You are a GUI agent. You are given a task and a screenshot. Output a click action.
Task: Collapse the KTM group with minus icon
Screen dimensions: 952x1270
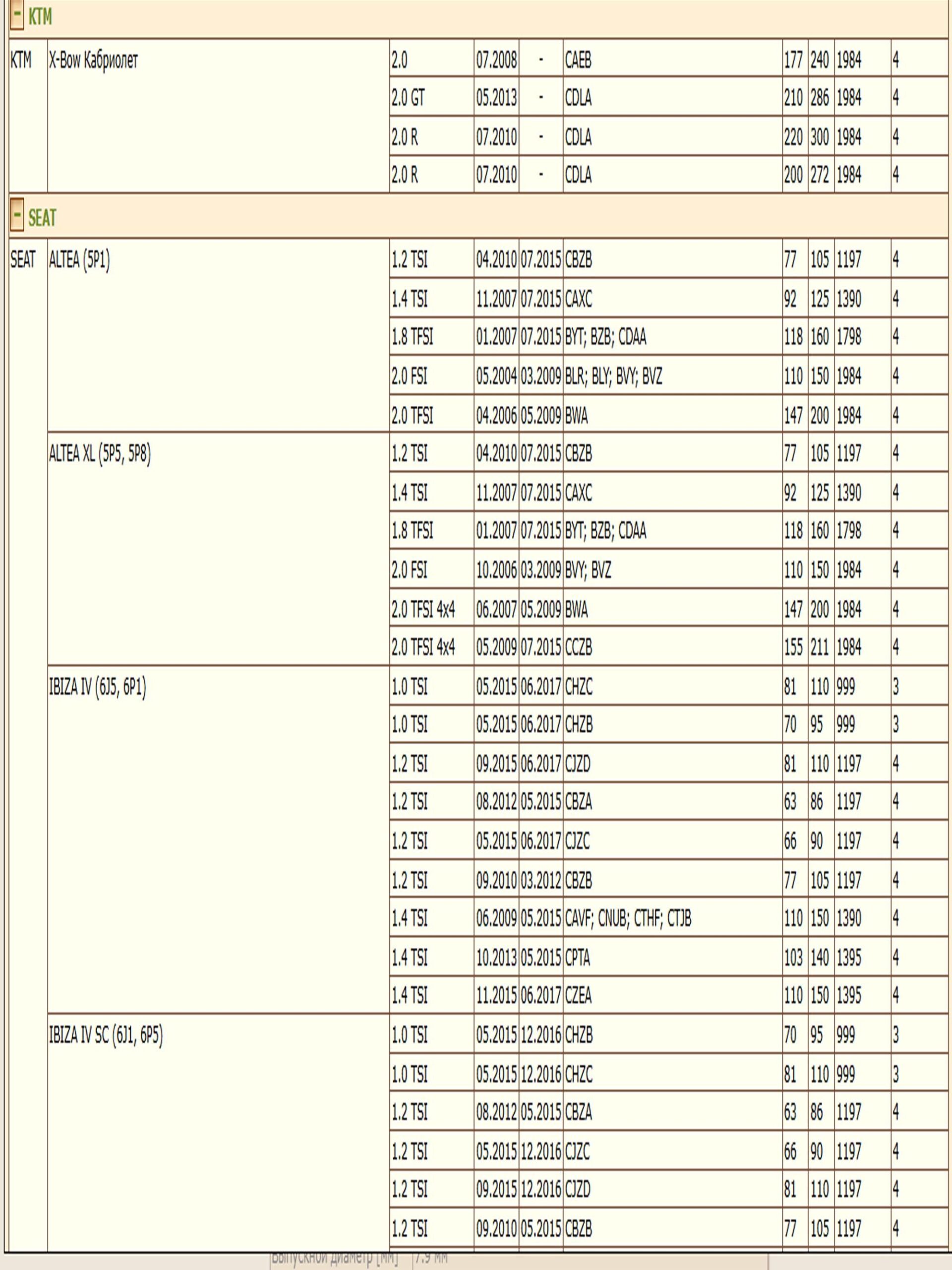click(17, 16)
